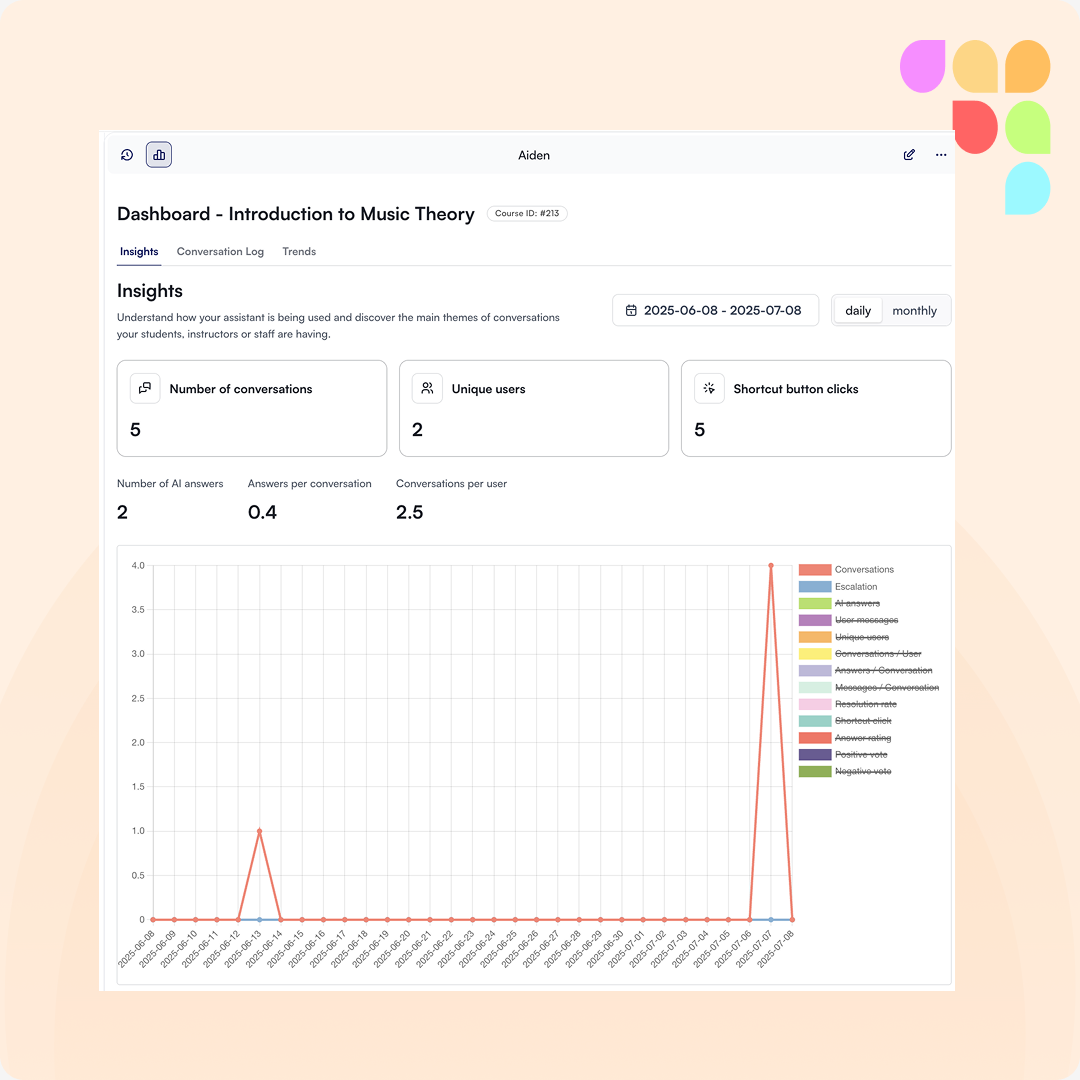The image size is (1080, 1080).
Task: Show User messages series in legend
Action: [866, 621]
